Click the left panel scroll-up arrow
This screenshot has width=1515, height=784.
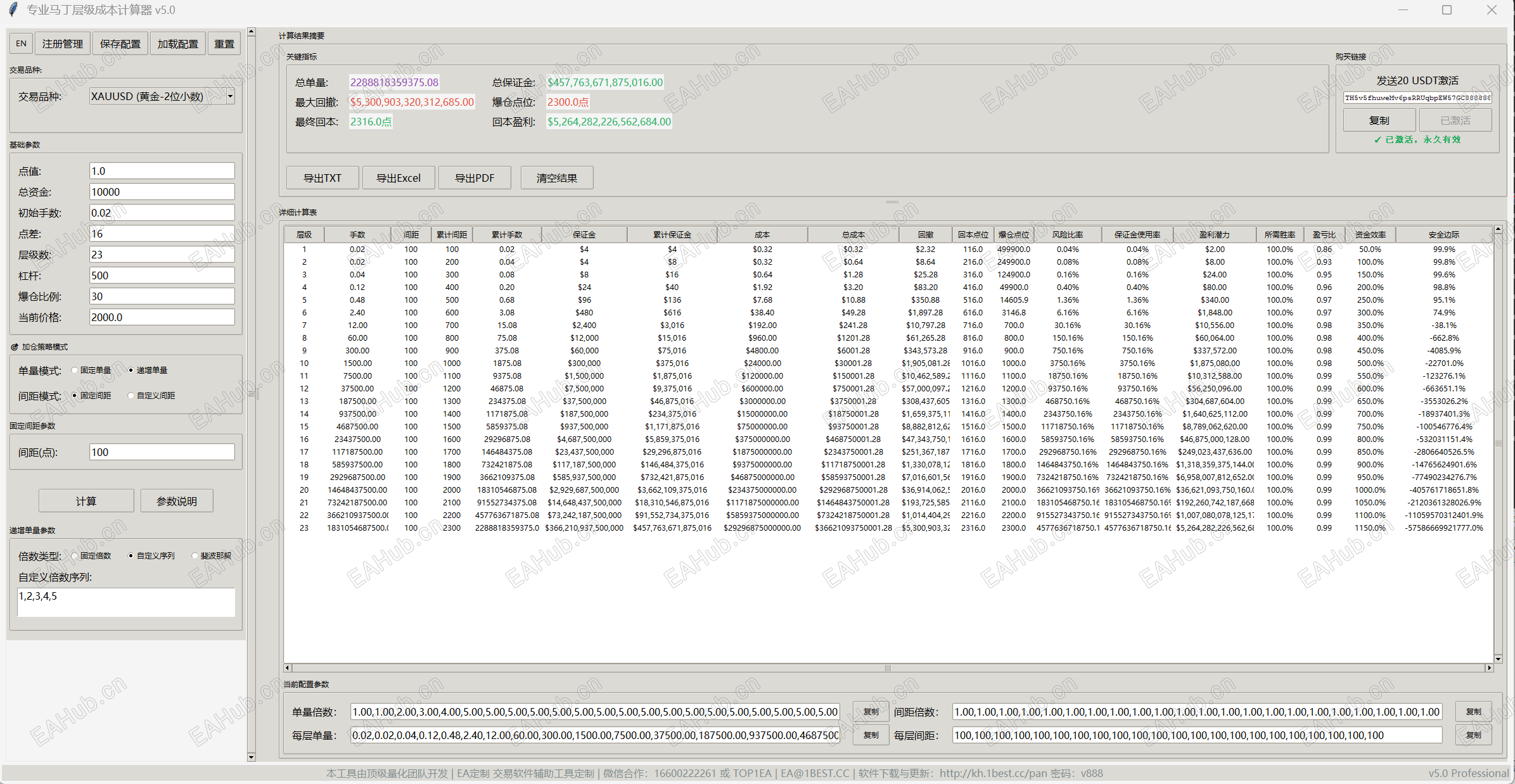[x=251, y=32]
